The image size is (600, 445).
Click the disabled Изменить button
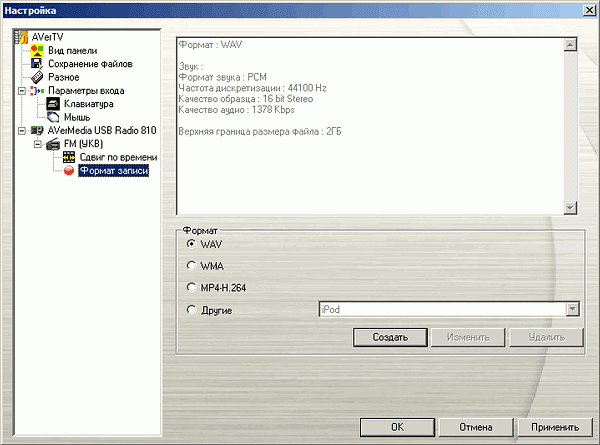468,337
